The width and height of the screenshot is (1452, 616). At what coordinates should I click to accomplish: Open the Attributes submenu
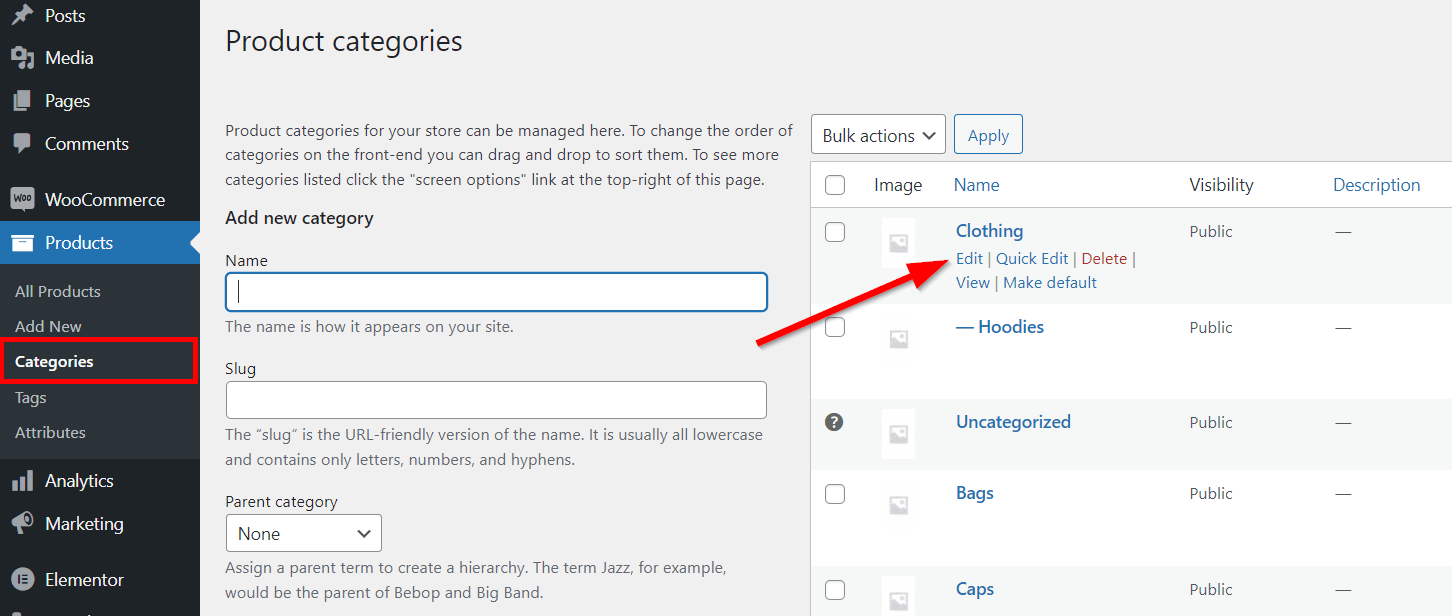click(x=48, y=432)
